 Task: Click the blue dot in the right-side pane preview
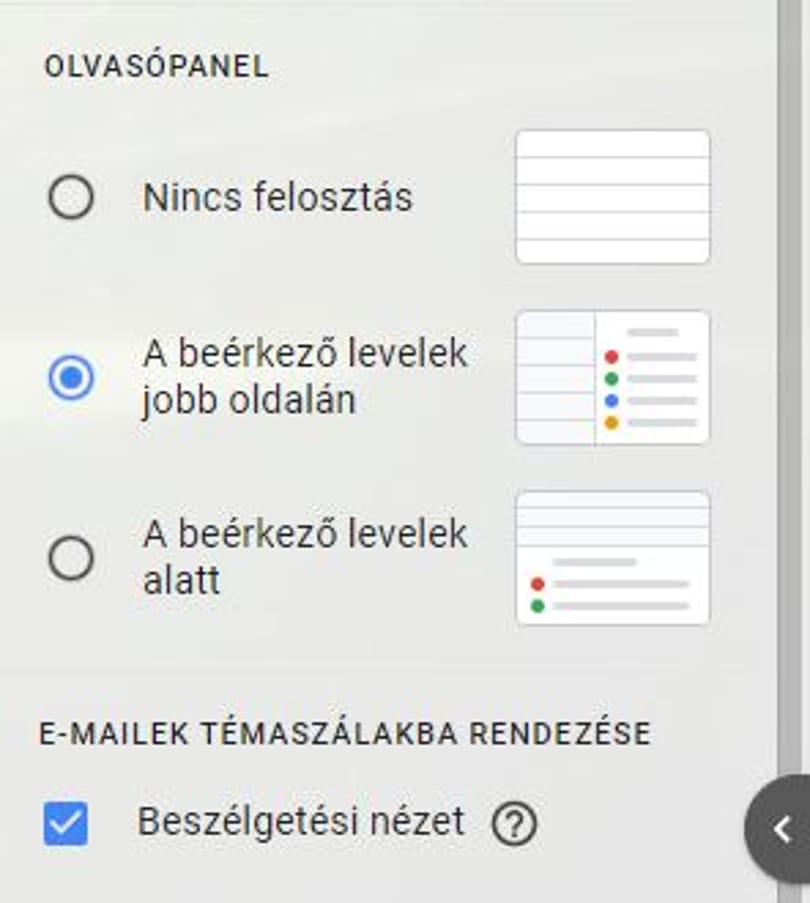[x=611, y=401]
